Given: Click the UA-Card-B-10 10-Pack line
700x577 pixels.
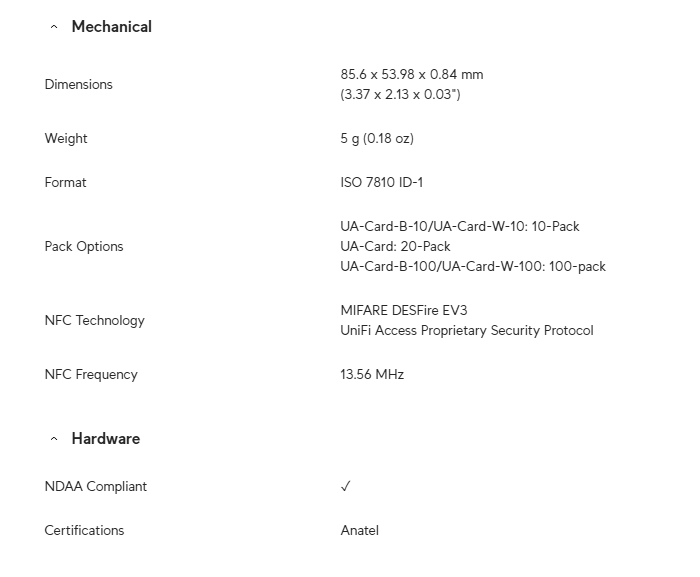Looking at the screenshot, I should tap(460, 226).
